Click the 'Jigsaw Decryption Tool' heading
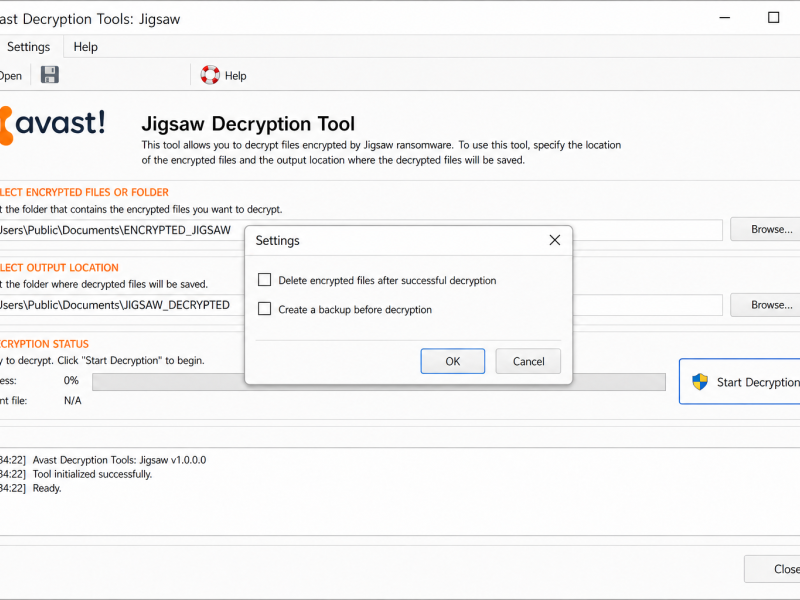The width and height of the screenshot is (800, 600). 248,124
